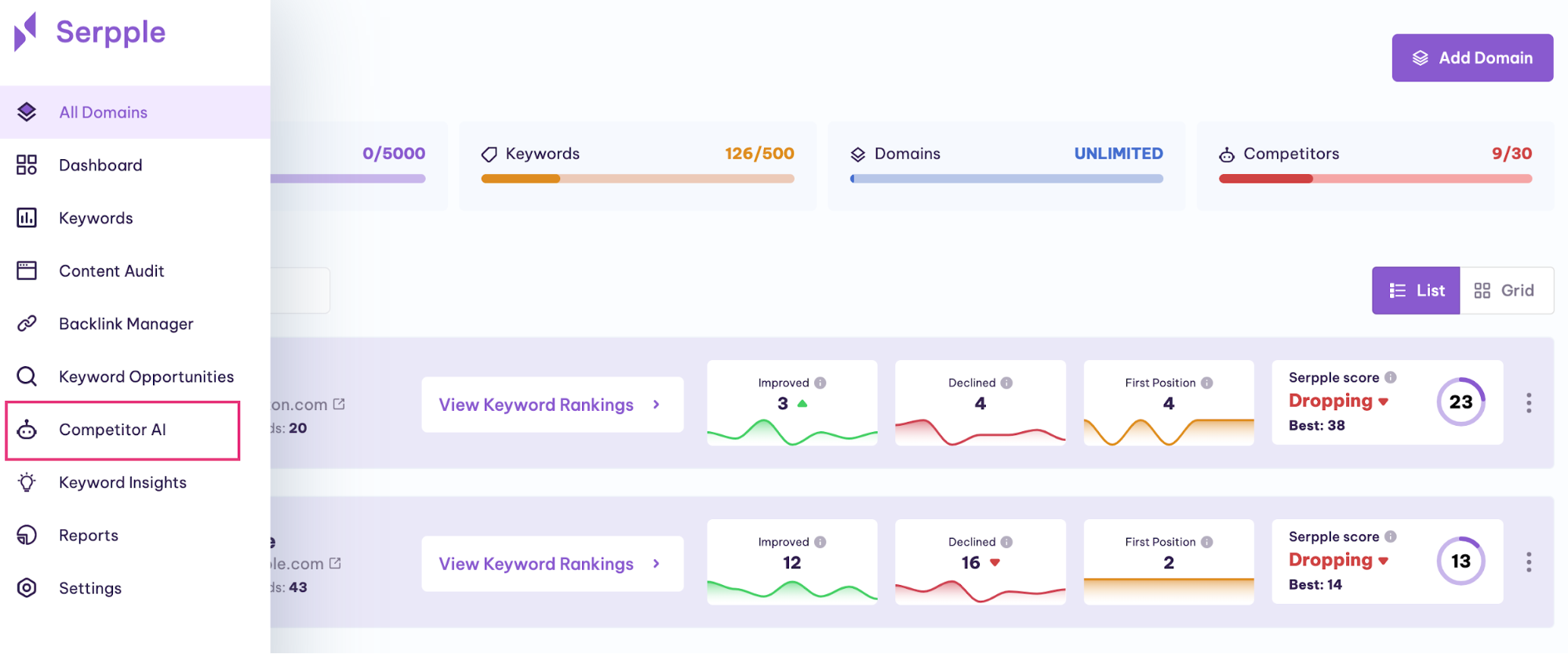Open Keyword Insights menu item
This screenshot has width=1568, height=654.
135,482
